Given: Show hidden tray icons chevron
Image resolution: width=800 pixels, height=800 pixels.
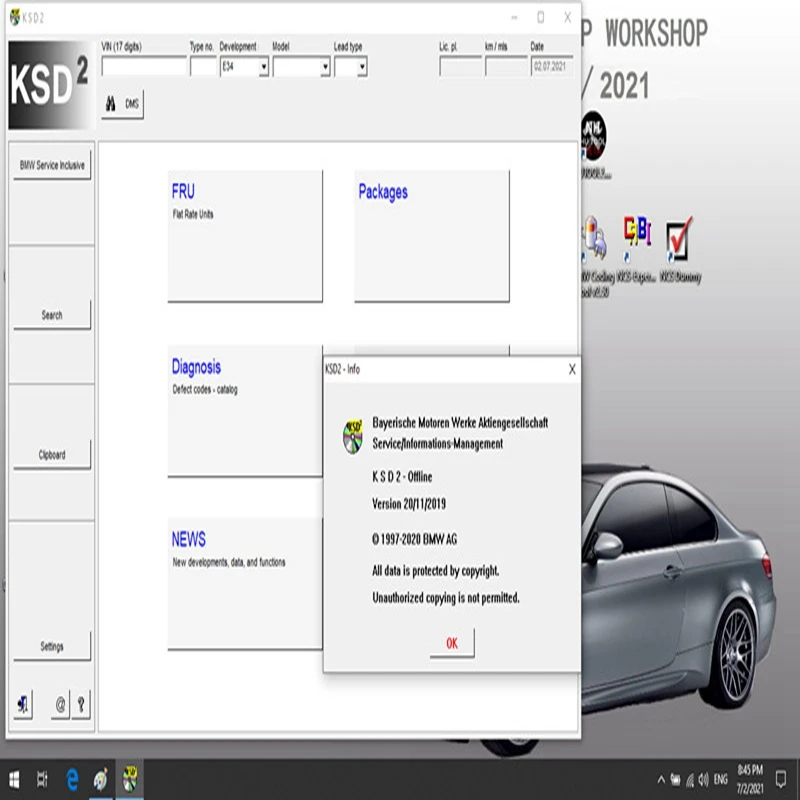Looking at the screenshot, I should coord(661,780).
